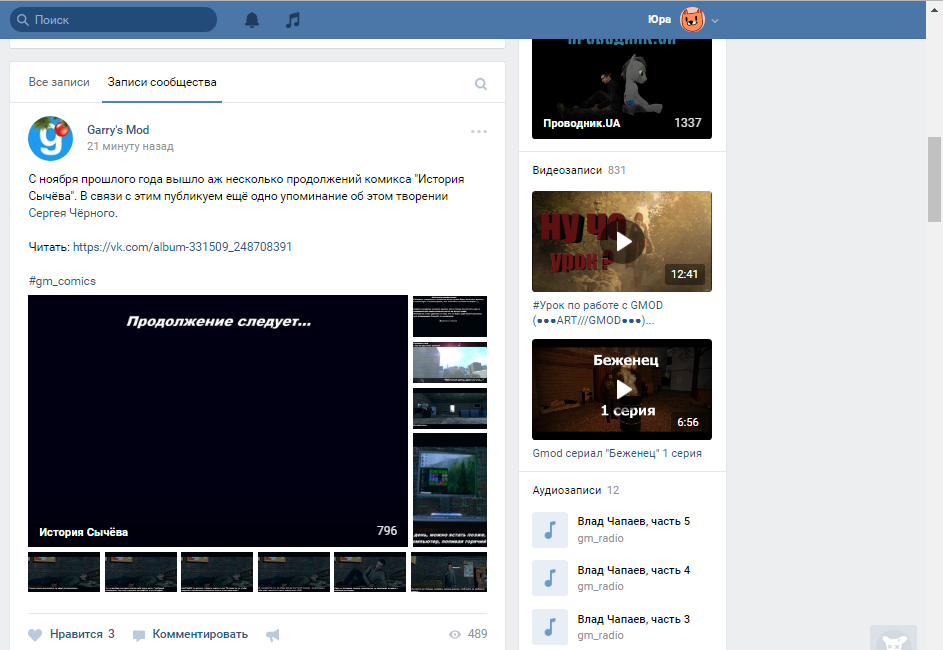Open the 'Сергея Чёрного' profile link

(x=72, y=213)
